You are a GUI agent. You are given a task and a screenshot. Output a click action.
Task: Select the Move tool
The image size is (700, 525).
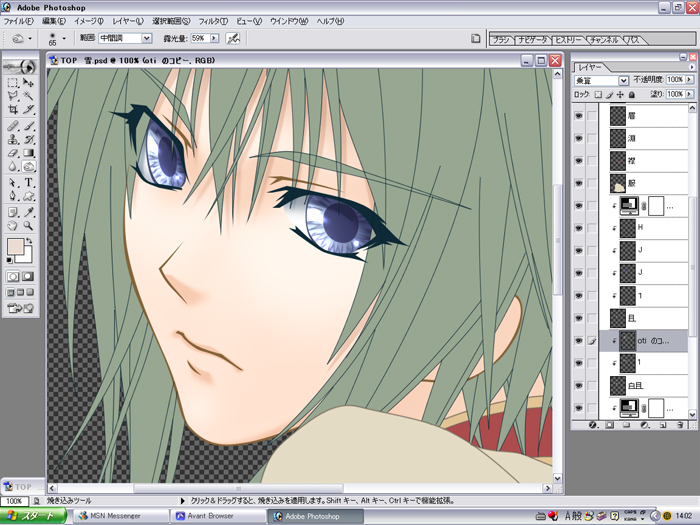click(28, 83)
